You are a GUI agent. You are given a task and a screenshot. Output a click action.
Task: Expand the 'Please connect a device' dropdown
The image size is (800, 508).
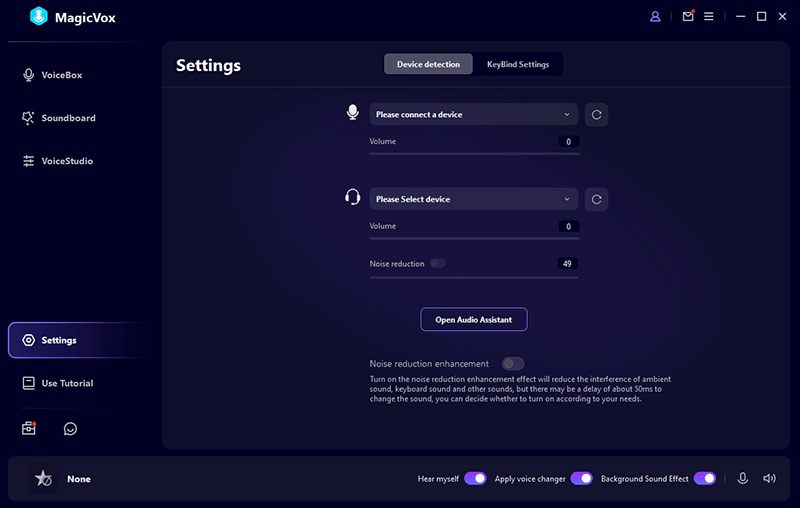(x=473, y=114)
